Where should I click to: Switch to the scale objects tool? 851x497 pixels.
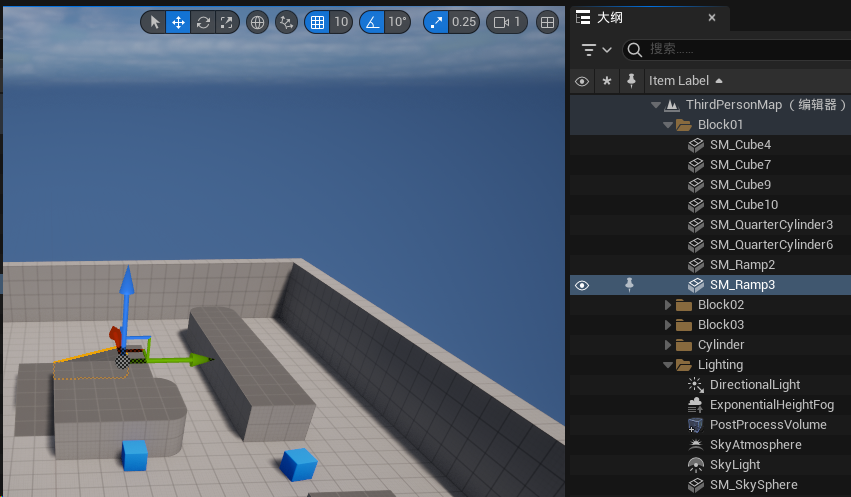(227, 22)
